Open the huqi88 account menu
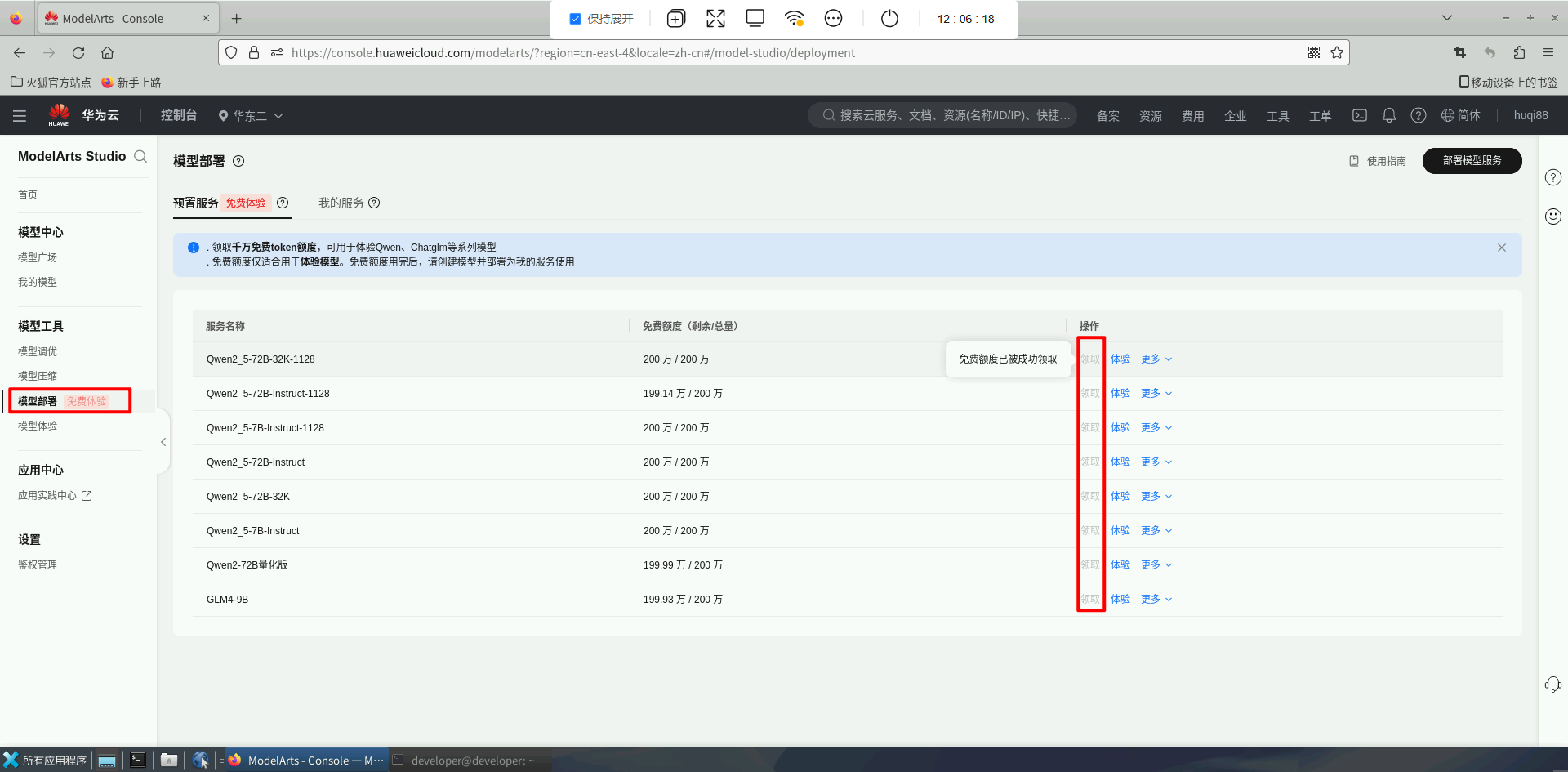This screenshot has width=1568, height=772. click(1530, 115)
